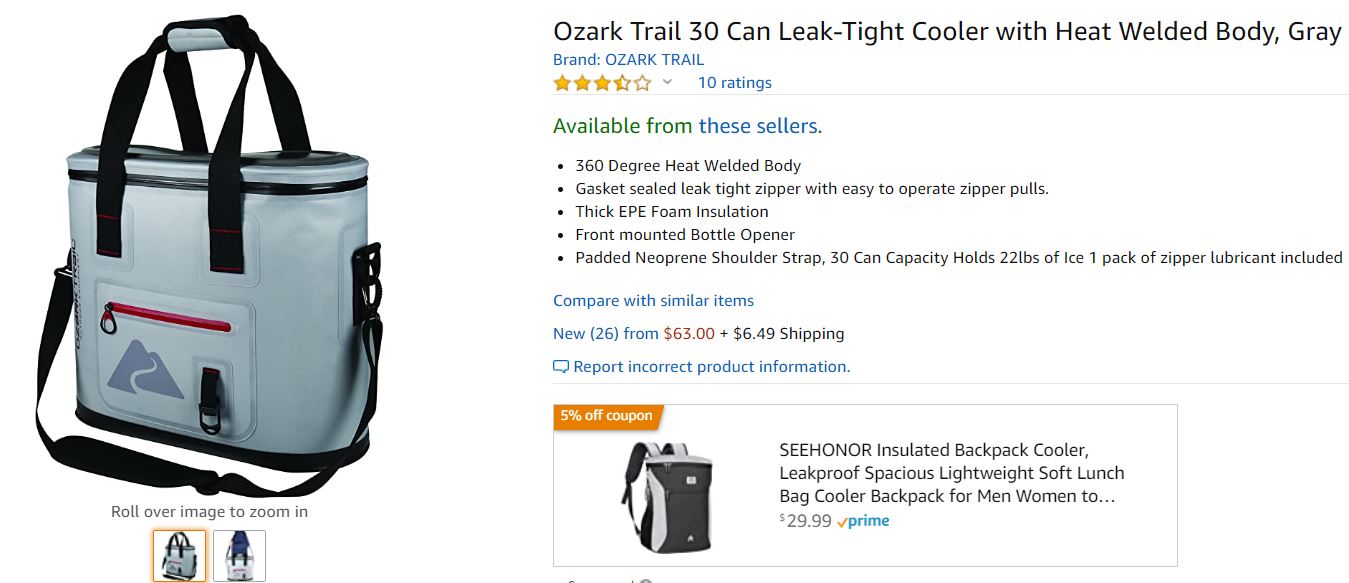
Task: Click Compare with similar items
Action: pos(653,300)
